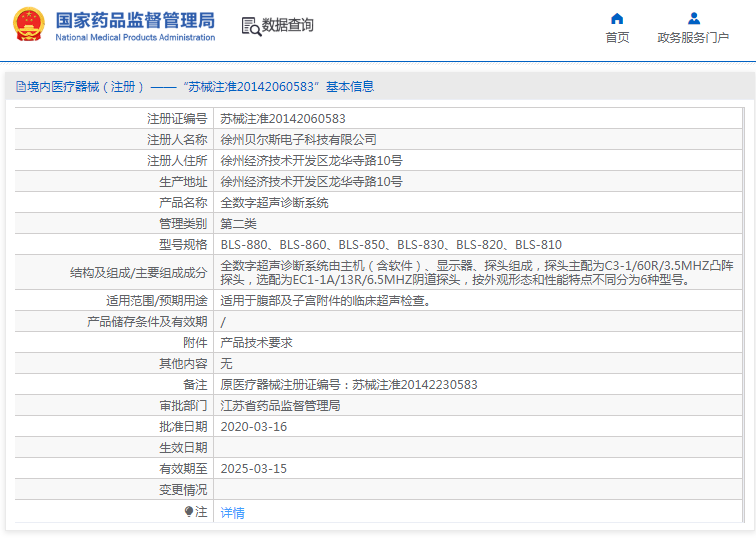Click the 国家药品监督管理局 site title
Screen dimensions: 756x540
pyautogui.click(x=135, y=19)
